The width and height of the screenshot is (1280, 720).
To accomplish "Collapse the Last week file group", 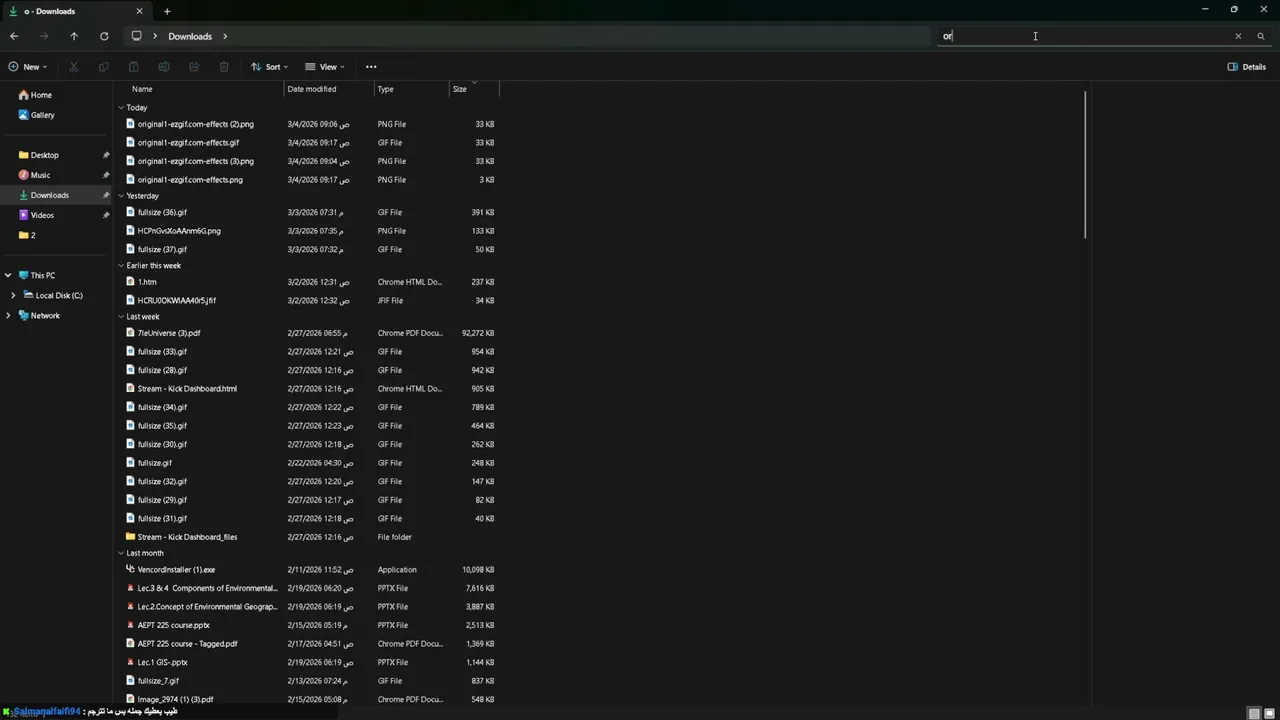I will coord(121,317).
